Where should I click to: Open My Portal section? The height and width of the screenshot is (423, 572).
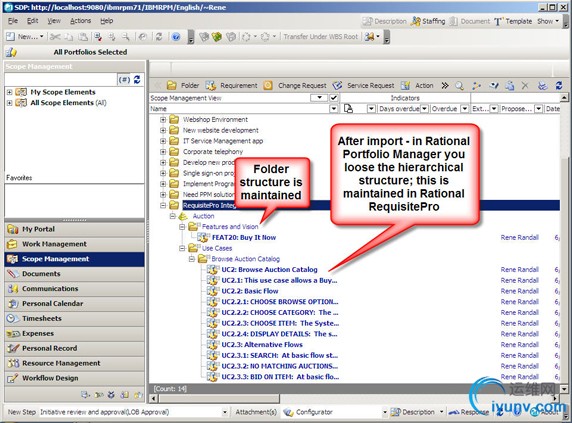point(74,229)
